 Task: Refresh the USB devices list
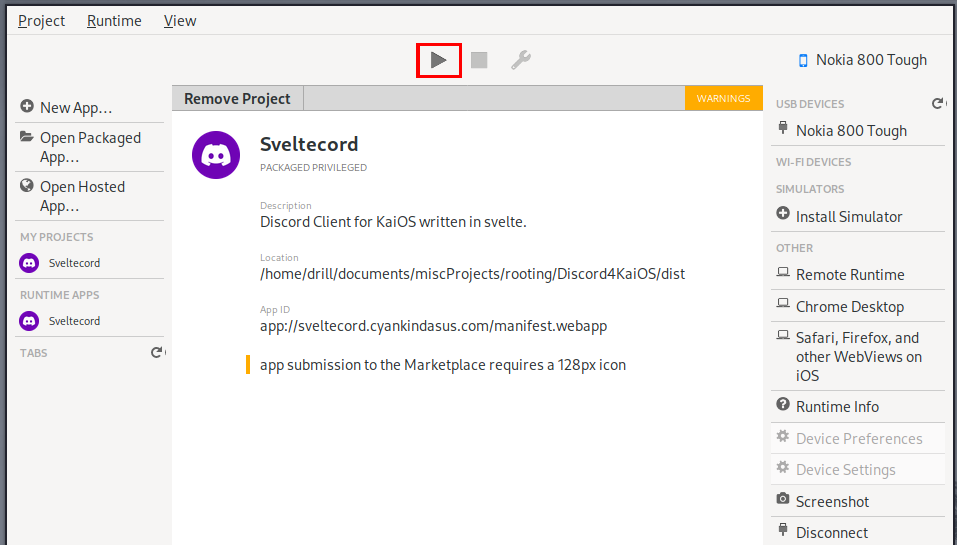point(938,103)
